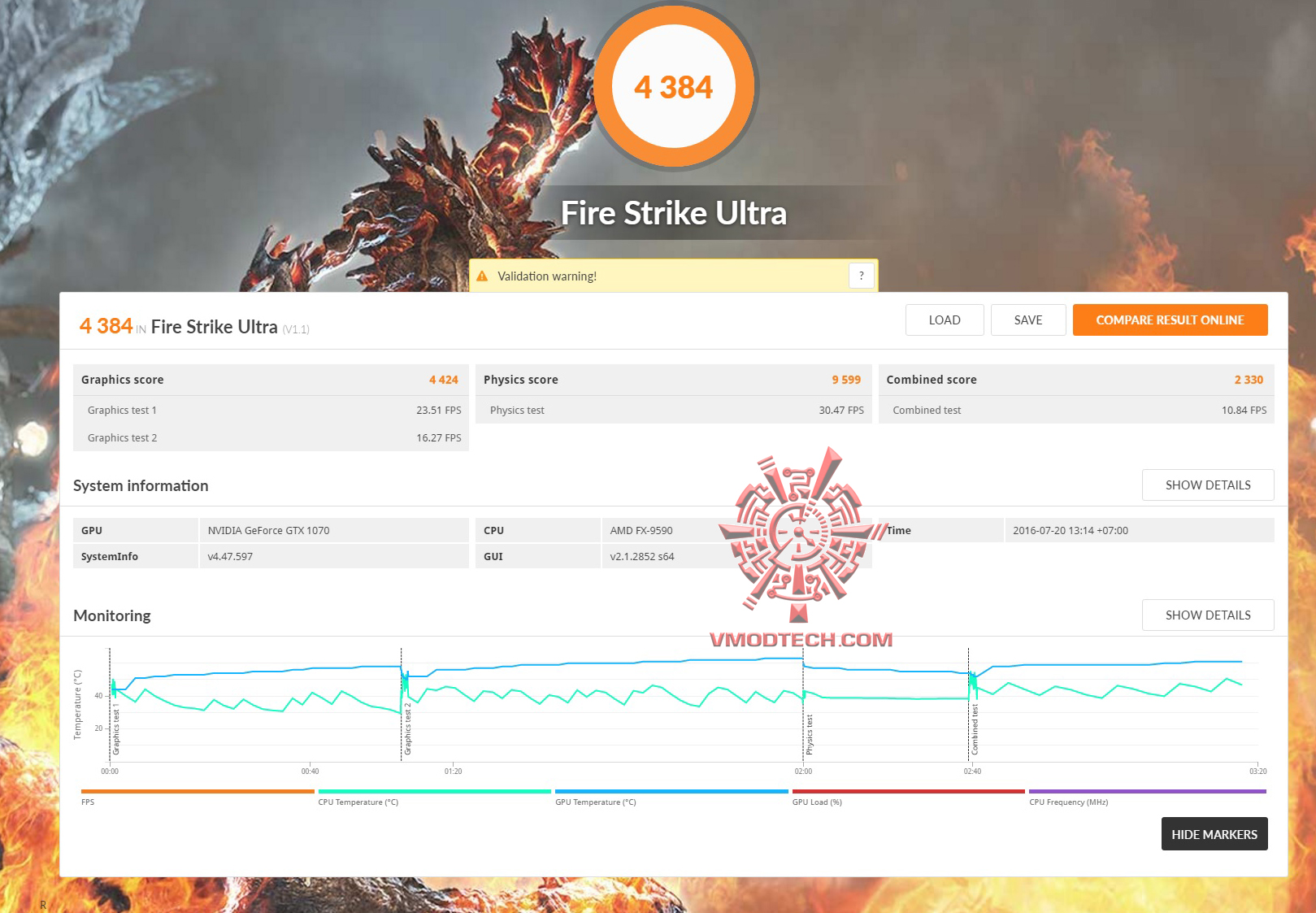Click the 4 384 score in the result header
The image size is (1316, 913).
click(x=106, y=326)
